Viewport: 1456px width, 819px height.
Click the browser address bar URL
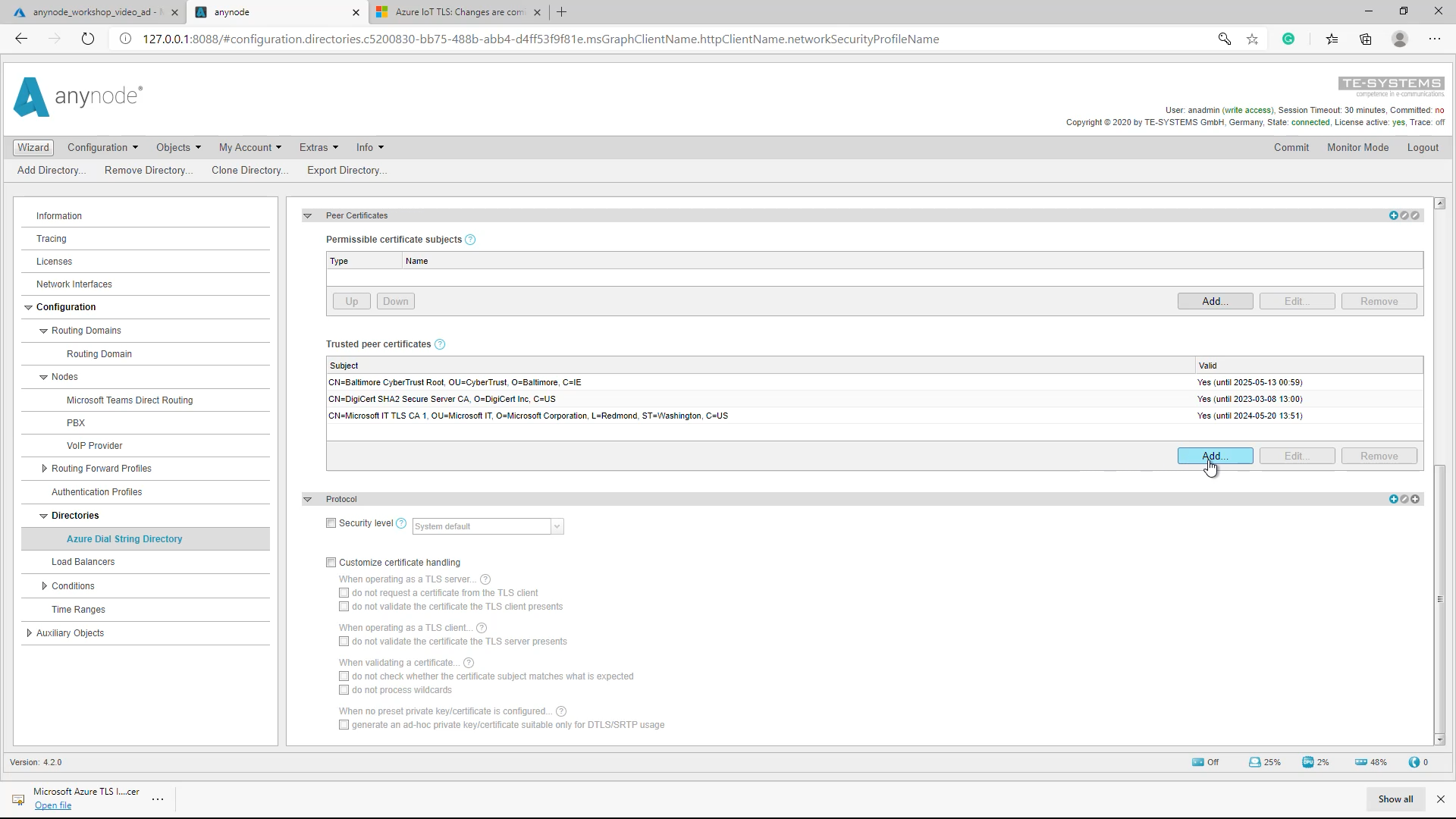click(541, 39)
